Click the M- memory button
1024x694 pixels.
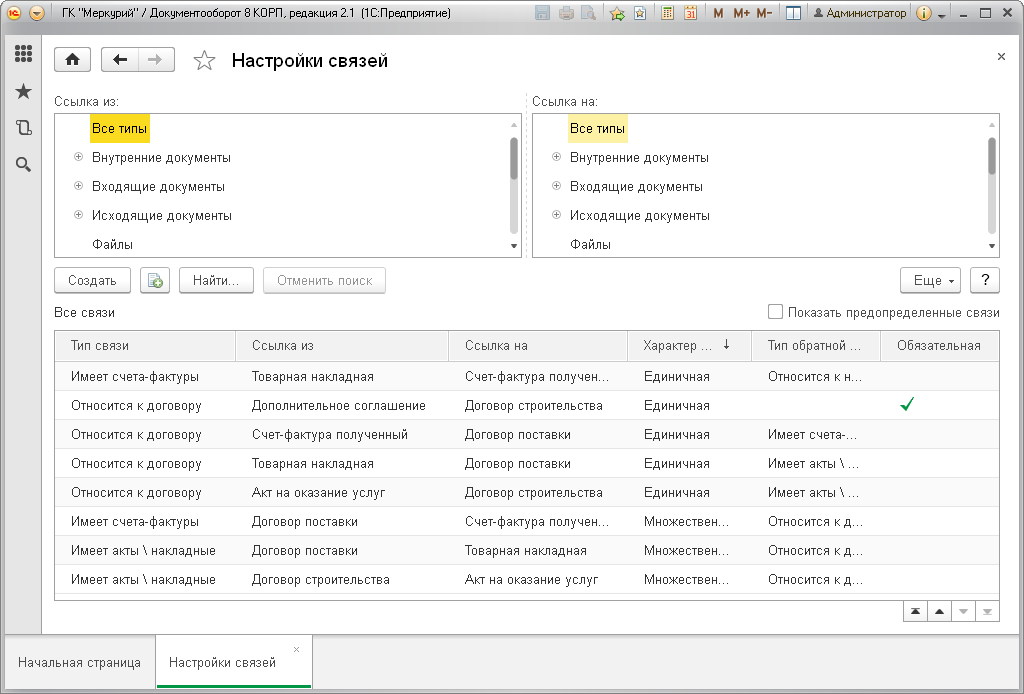[764, 13]
